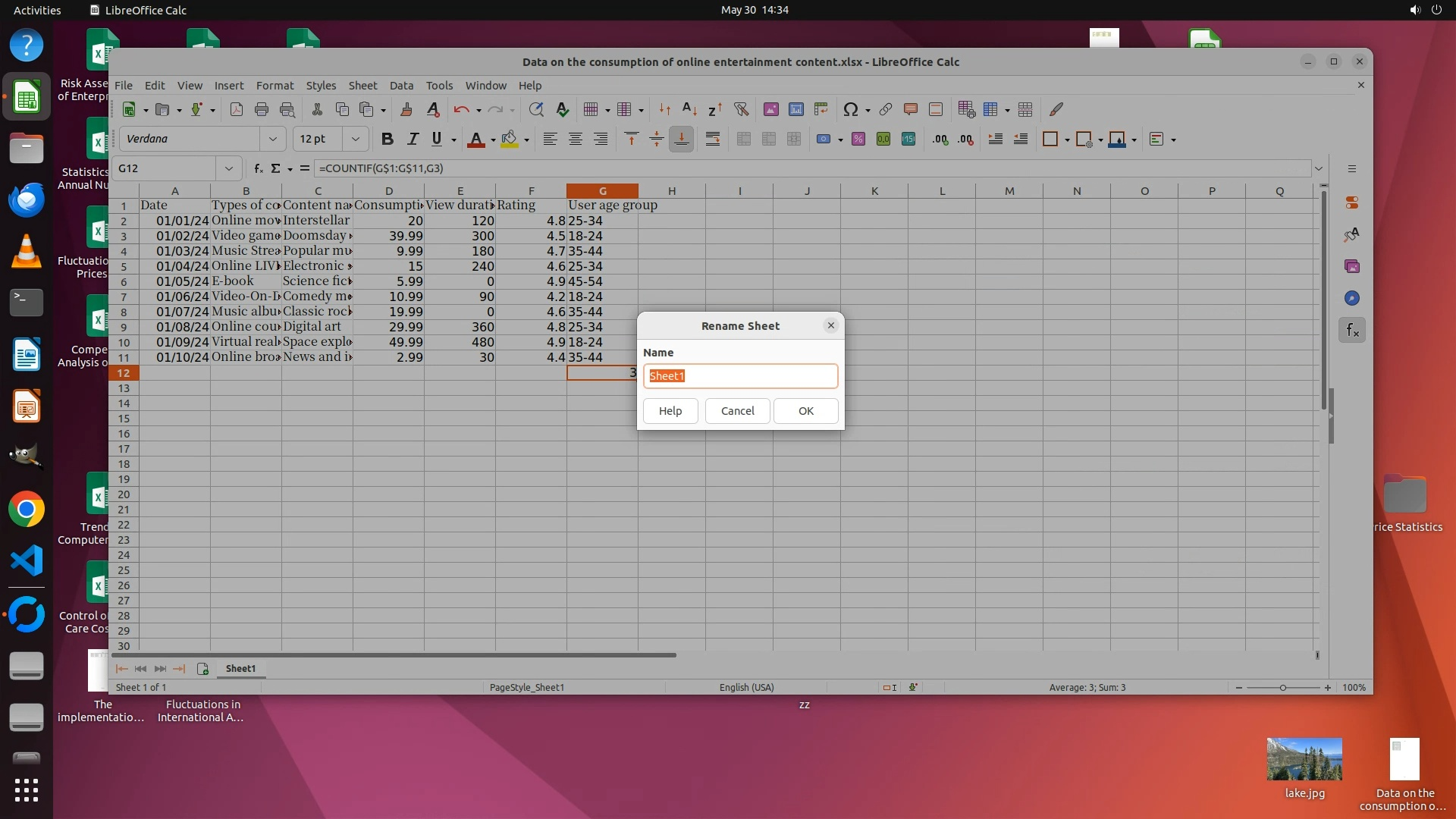Expand the Name Box G12 dropdown
The image size is (1456, 819).
pyautogui.click(x=227, y=168)
